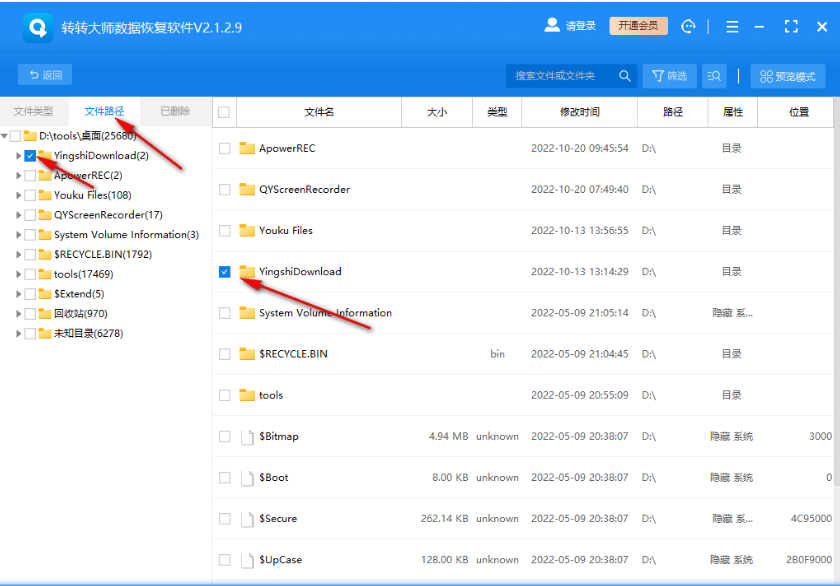Viewport: 840px width, 586px height.
Task: Expand the tools(17469) tree node
Action: point(18,274)
